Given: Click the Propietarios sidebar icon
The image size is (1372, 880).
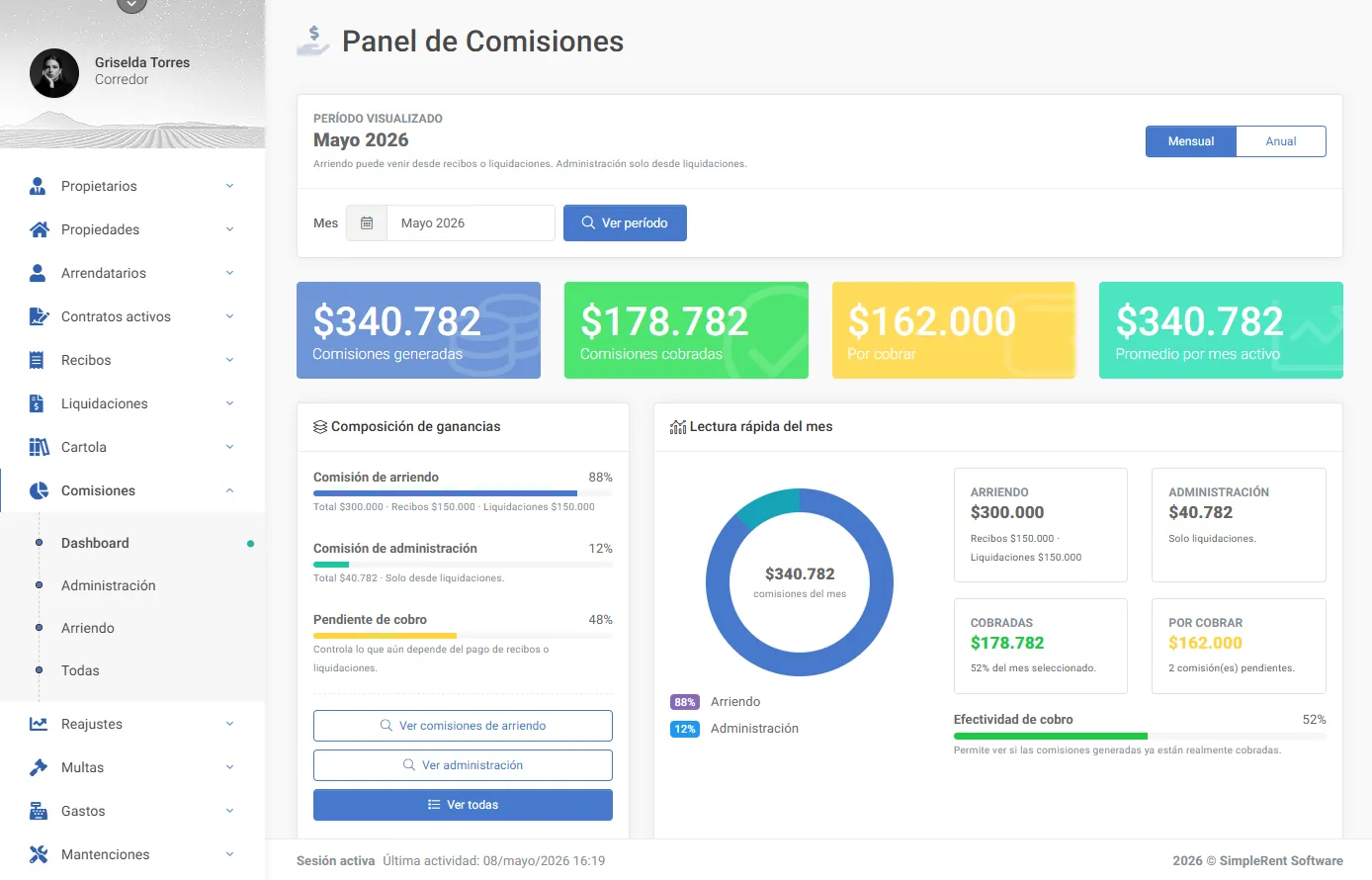Looking at the screenshot, I should point(39,186).
